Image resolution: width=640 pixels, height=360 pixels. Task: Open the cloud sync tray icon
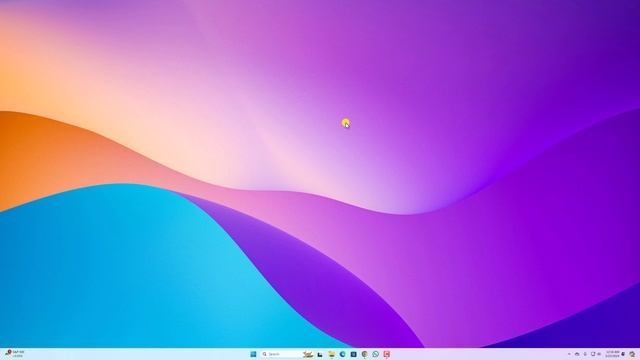577,354
